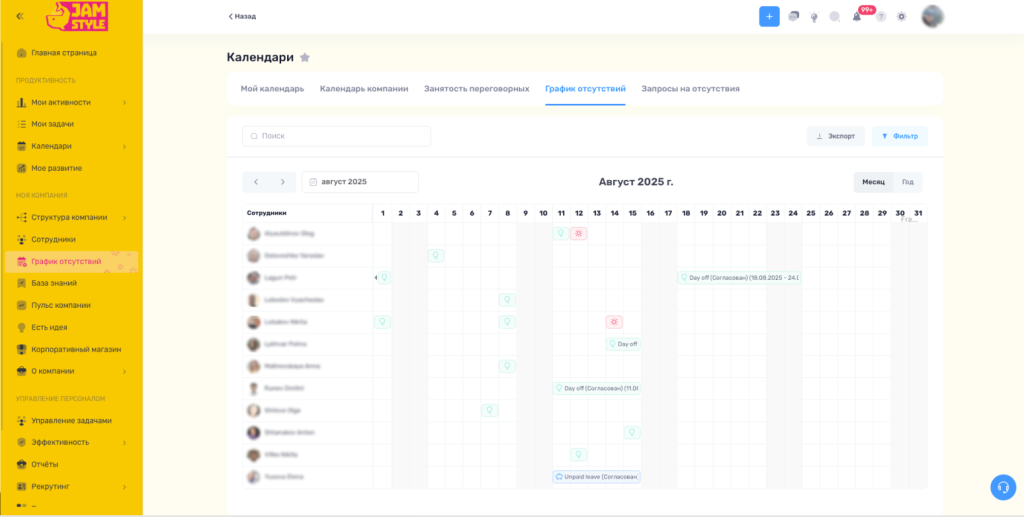Viewport: 1024px width, 517px height.
Task: Click the Поиск search field
Action: (337, 136)
